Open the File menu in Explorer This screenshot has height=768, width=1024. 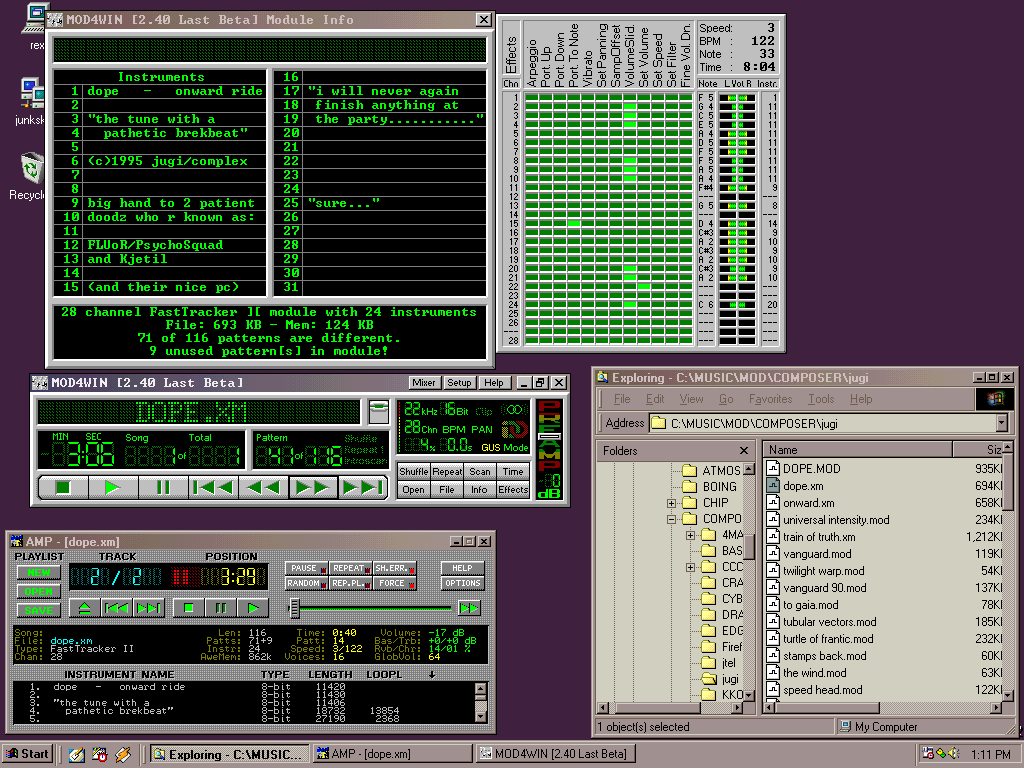[x=622, y=399]
